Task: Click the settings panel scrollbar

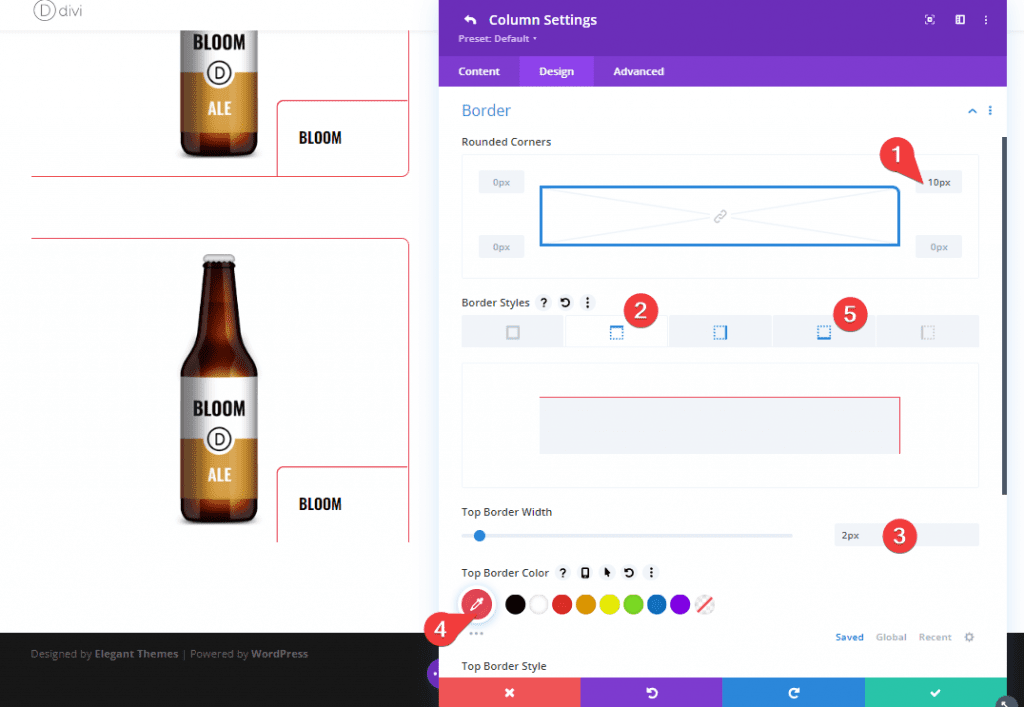Action: (x=1004, y=316)
